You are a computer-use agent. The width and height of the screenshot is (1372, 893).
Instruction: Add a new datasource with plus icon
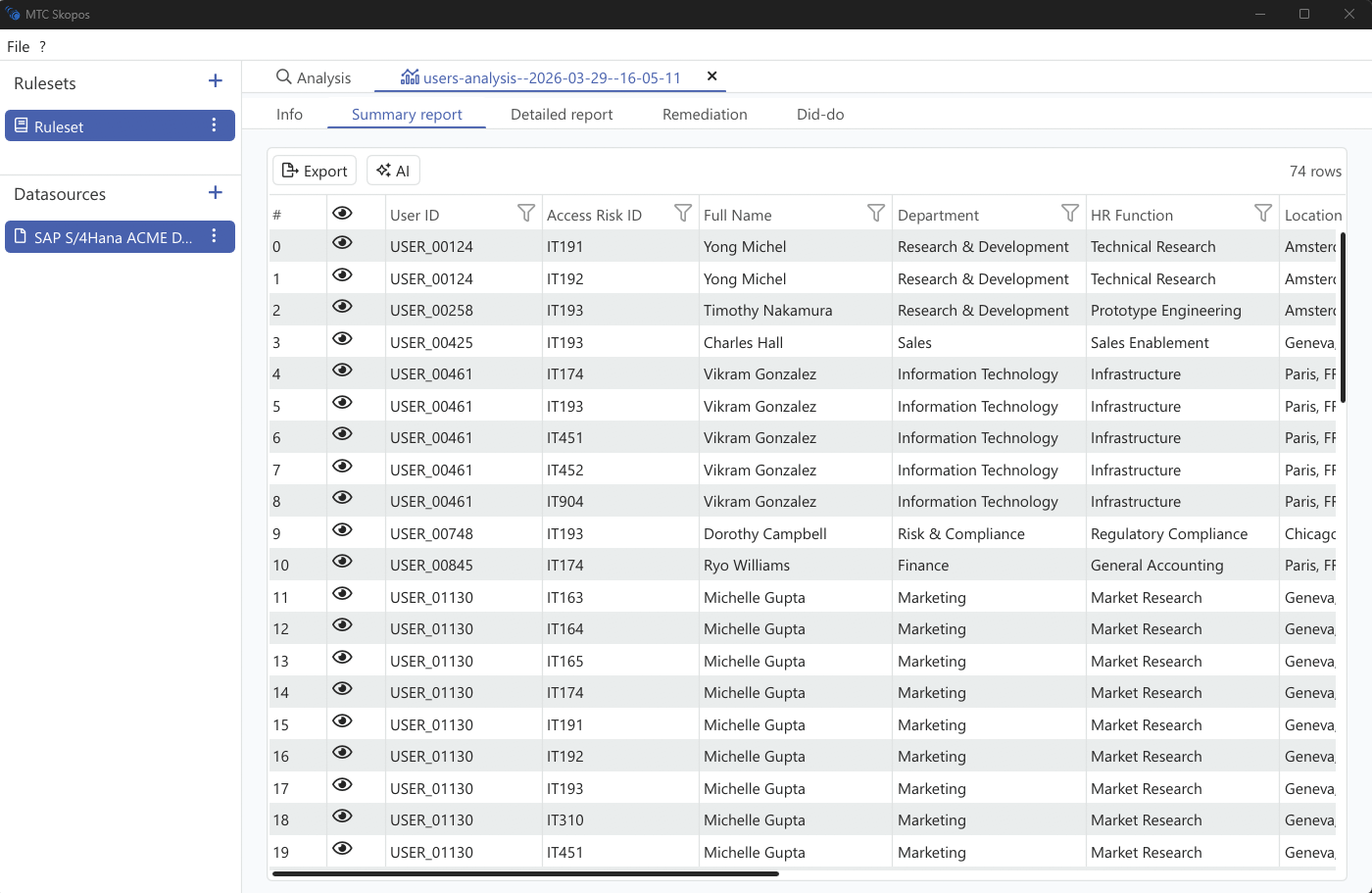click(216, 193)
